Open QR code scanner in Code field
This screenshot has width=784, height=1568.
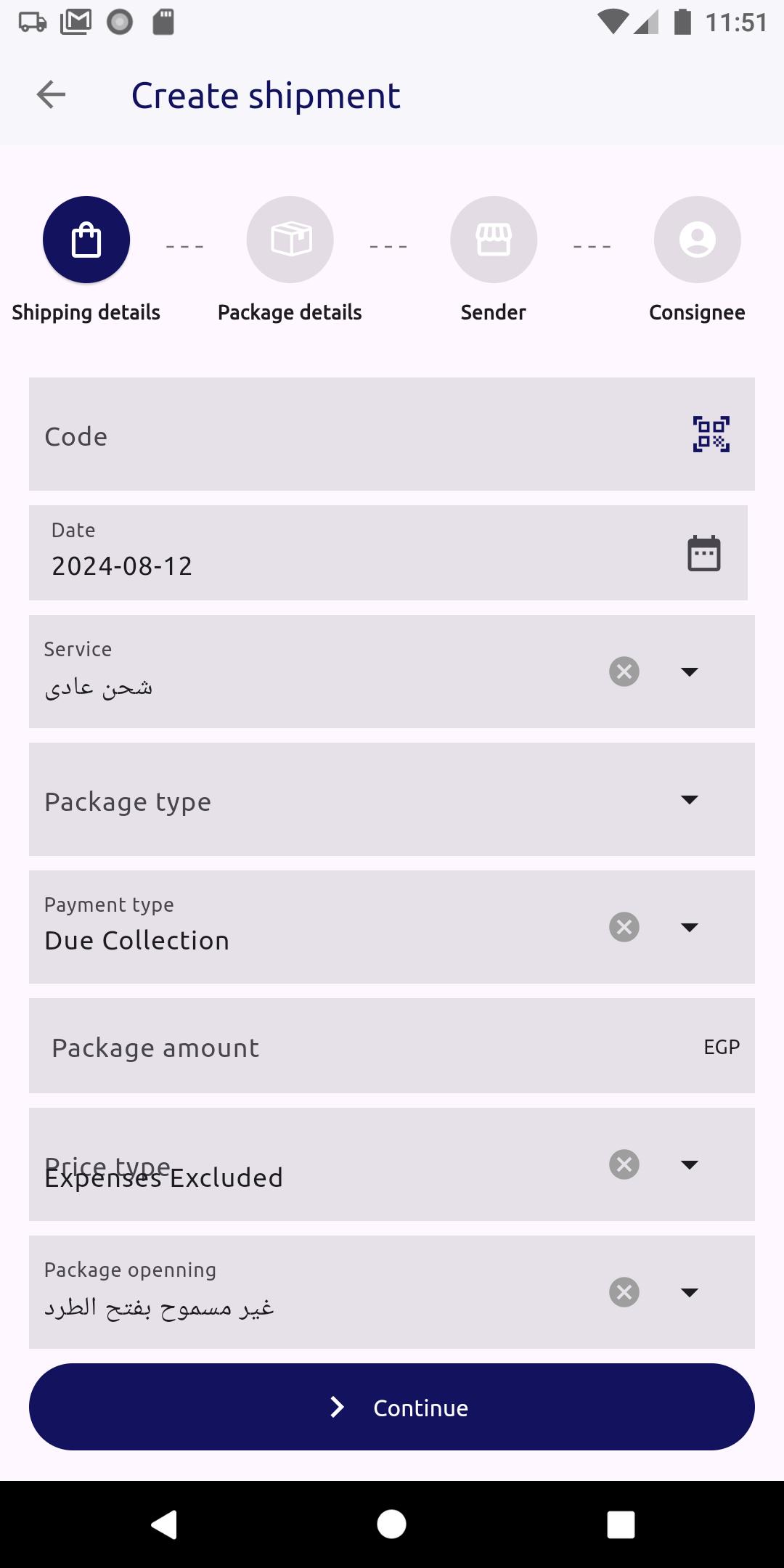(x=711, y=434)
